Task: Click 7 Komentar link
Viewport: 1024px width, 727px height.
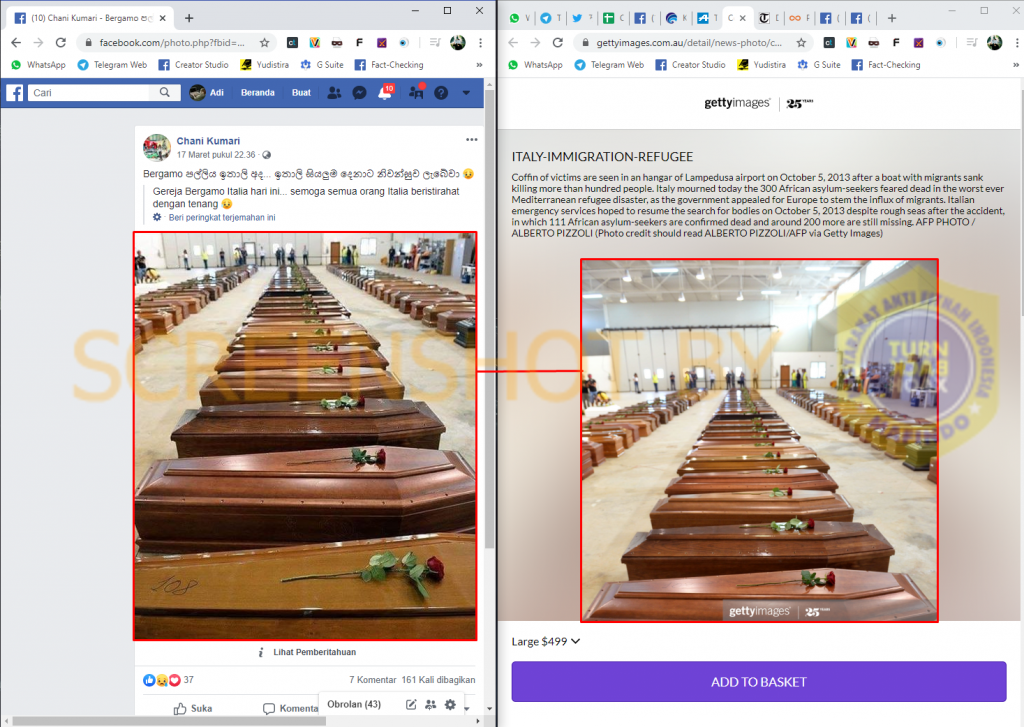Action: [x=372, y=680]
